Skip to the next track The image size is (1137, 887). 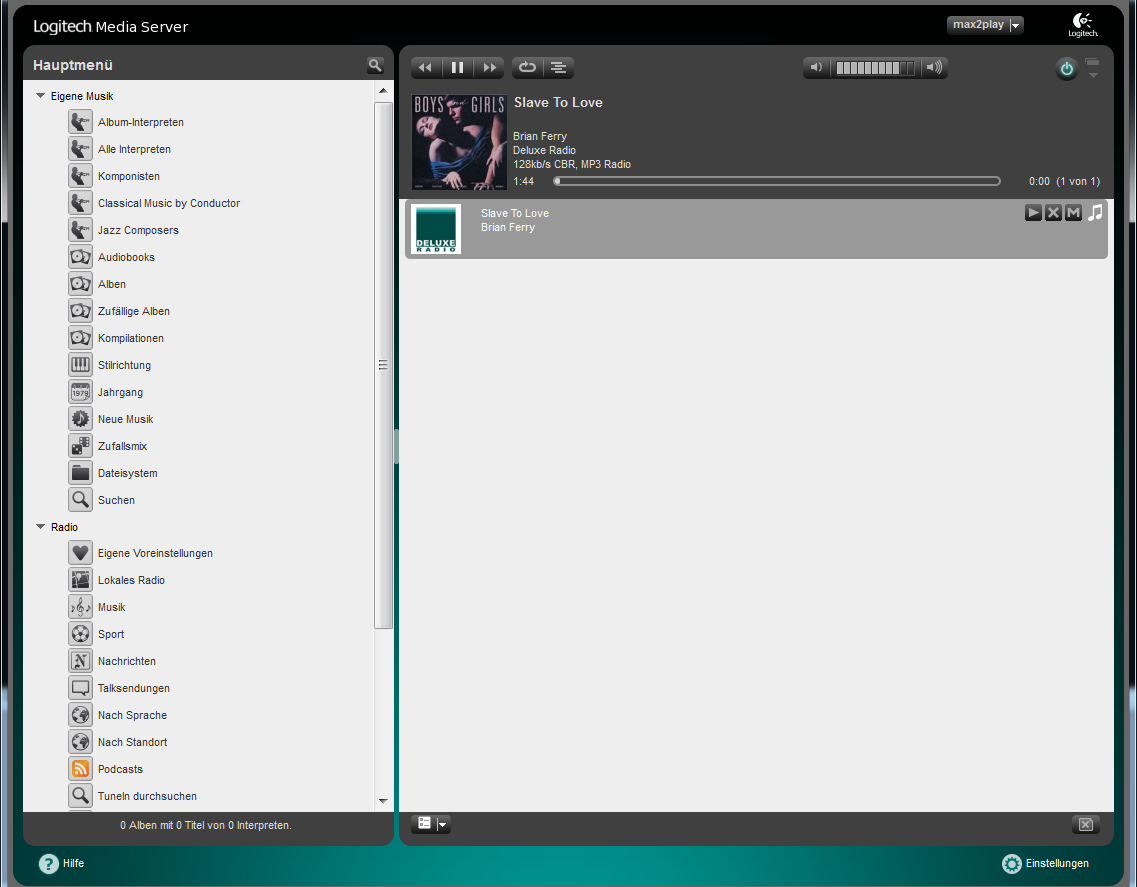[x=489, y=67]
